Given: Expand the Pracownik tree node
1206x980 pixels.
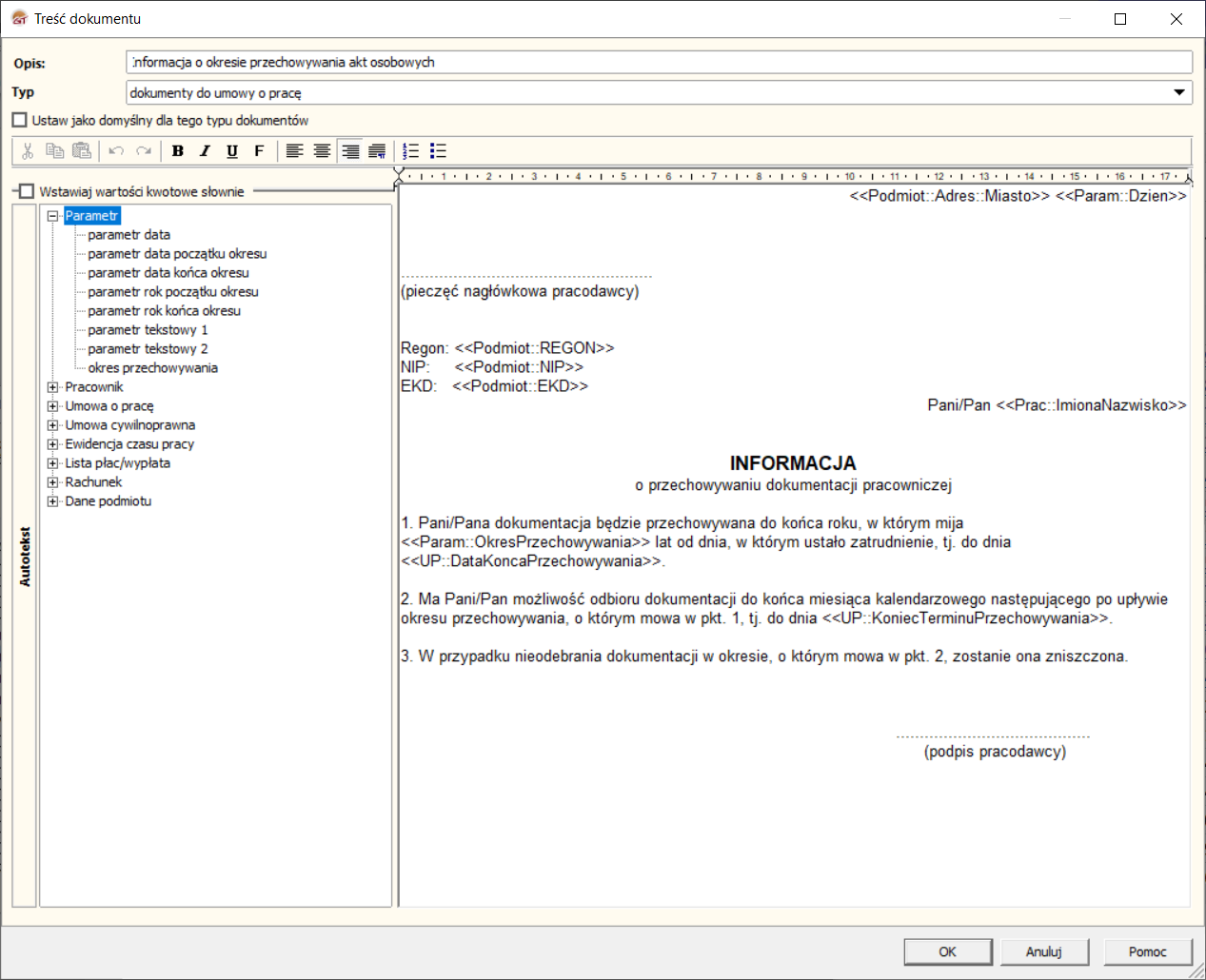Looking at the screenshot, I should [x=53, y=387].
